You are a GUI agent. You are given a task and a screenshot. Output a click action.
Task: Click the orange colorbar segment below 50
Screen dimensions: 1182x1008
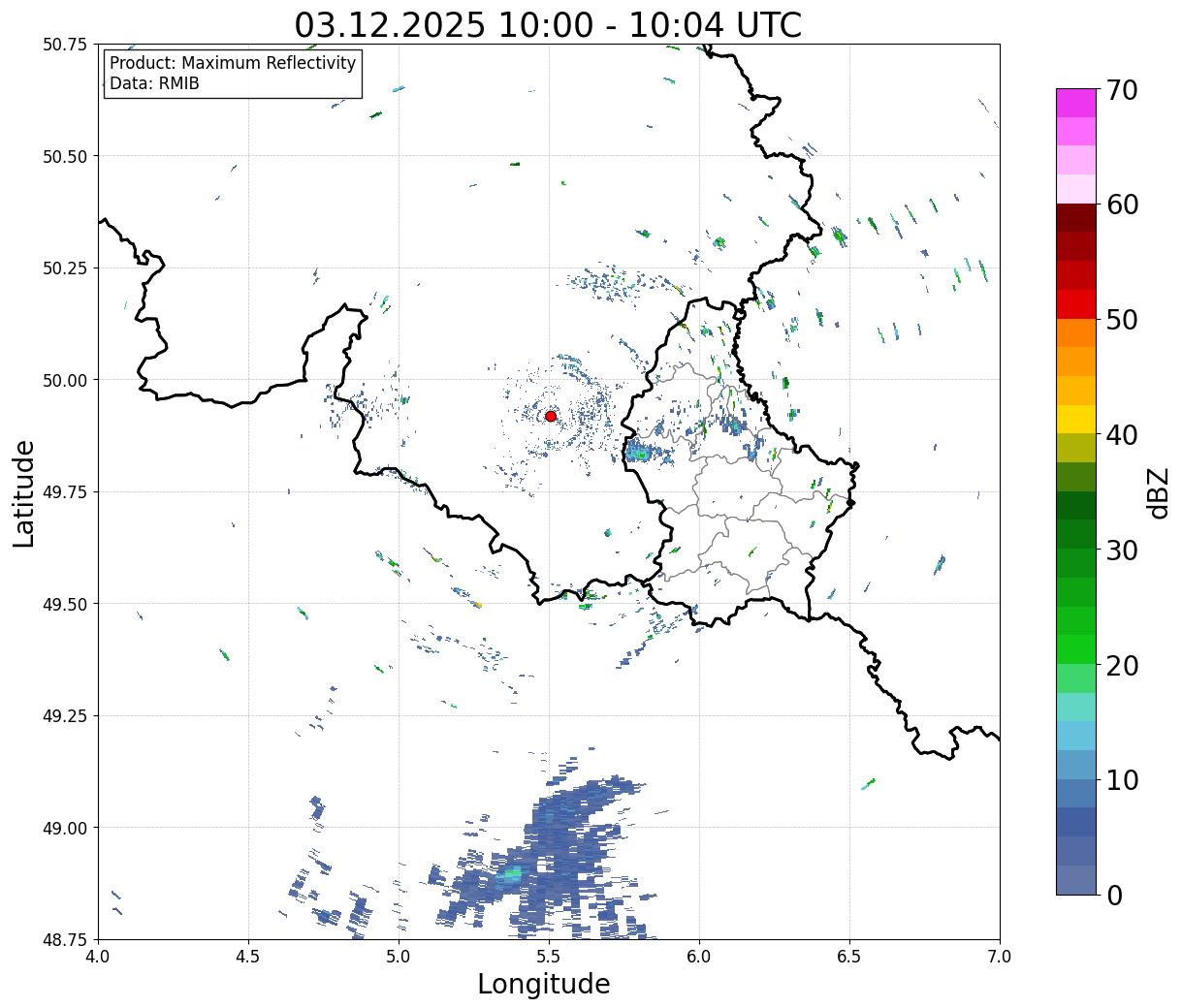click(1076, 332)
